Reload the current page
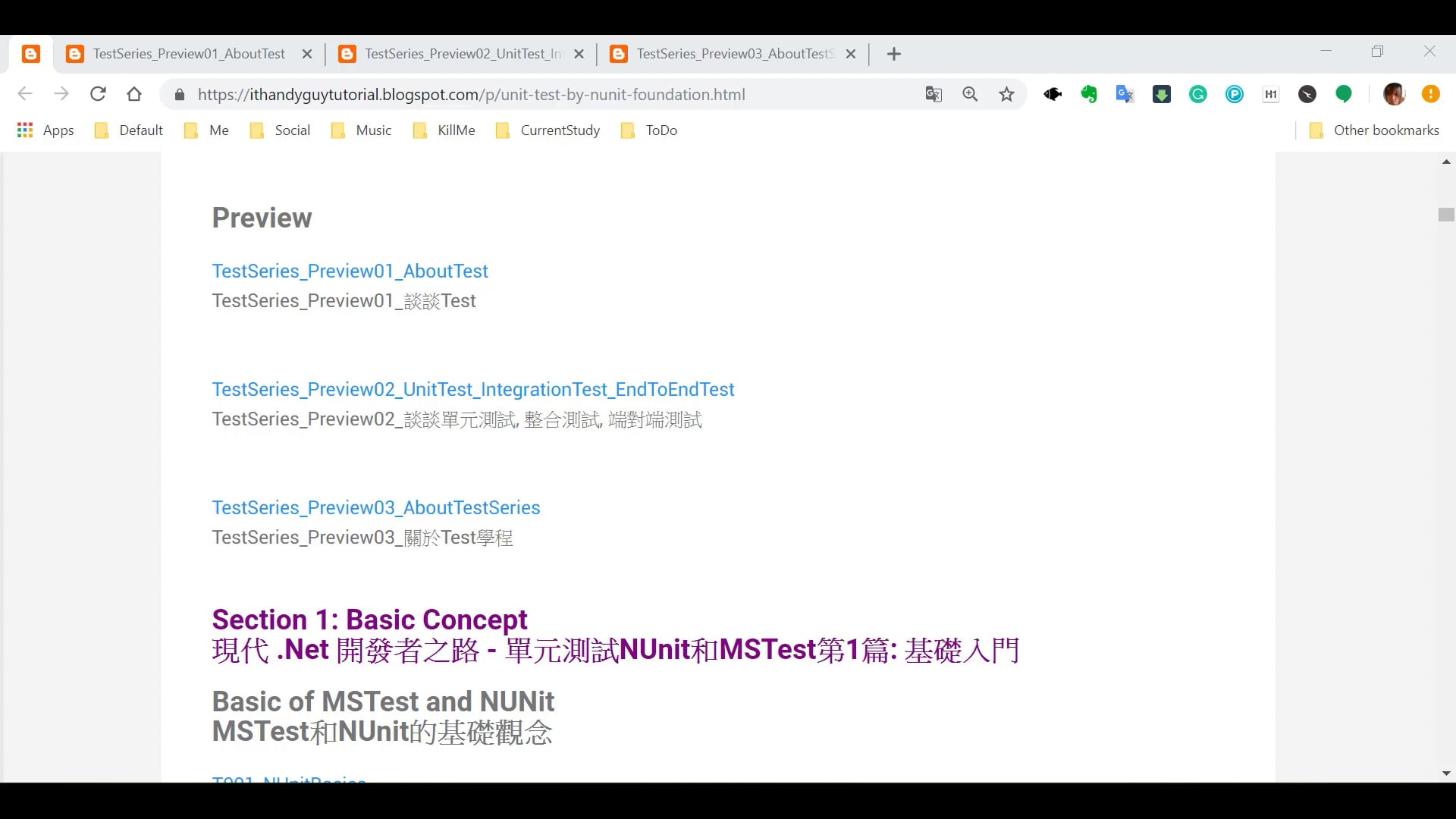1456x819 pixels. [x=98, y=94]
